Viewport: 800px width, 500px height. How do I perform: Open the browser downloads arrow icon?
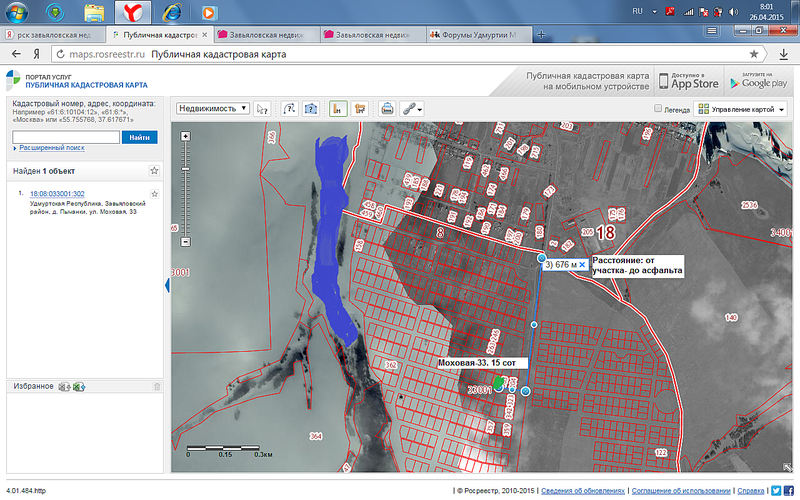784,54
